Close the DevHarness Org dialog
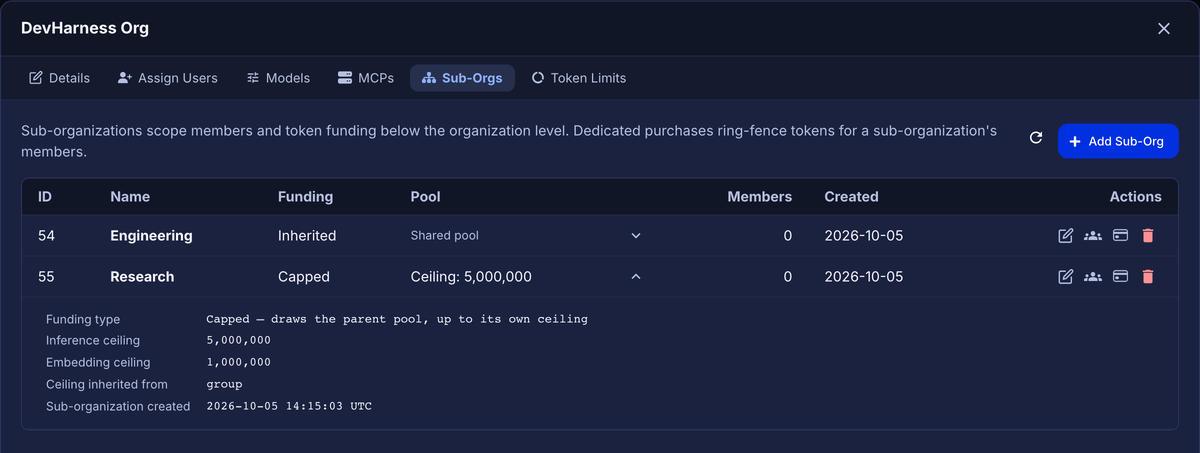Screen dimensions: 1200x453 coord(1163,28)
